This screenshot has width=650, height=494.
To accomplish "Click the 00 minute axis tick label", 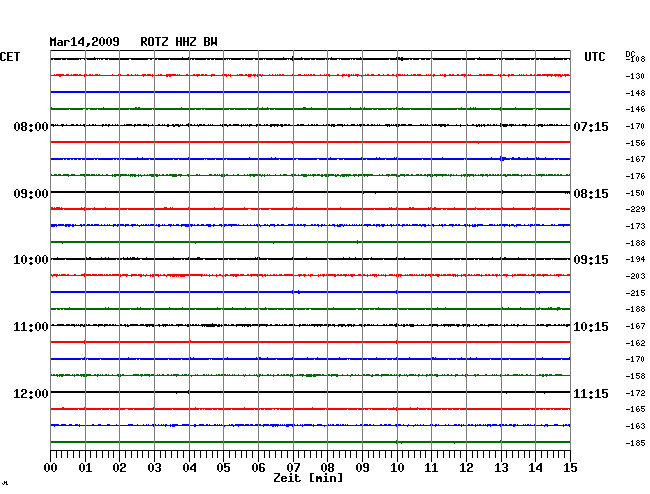I will coord(51,468).
